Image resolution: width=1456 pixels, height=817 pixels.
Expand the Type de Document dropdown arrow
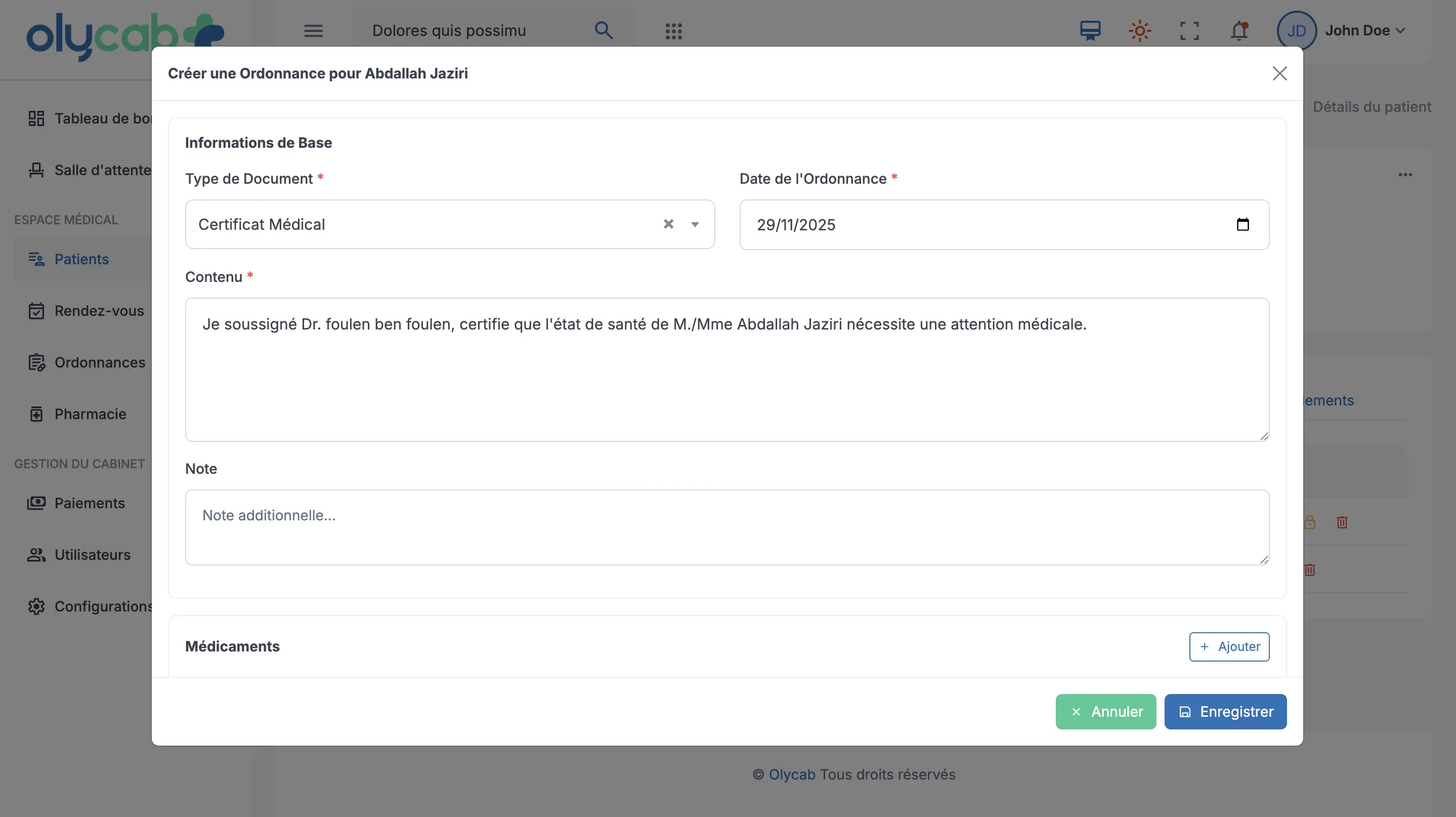click(695, 224)
